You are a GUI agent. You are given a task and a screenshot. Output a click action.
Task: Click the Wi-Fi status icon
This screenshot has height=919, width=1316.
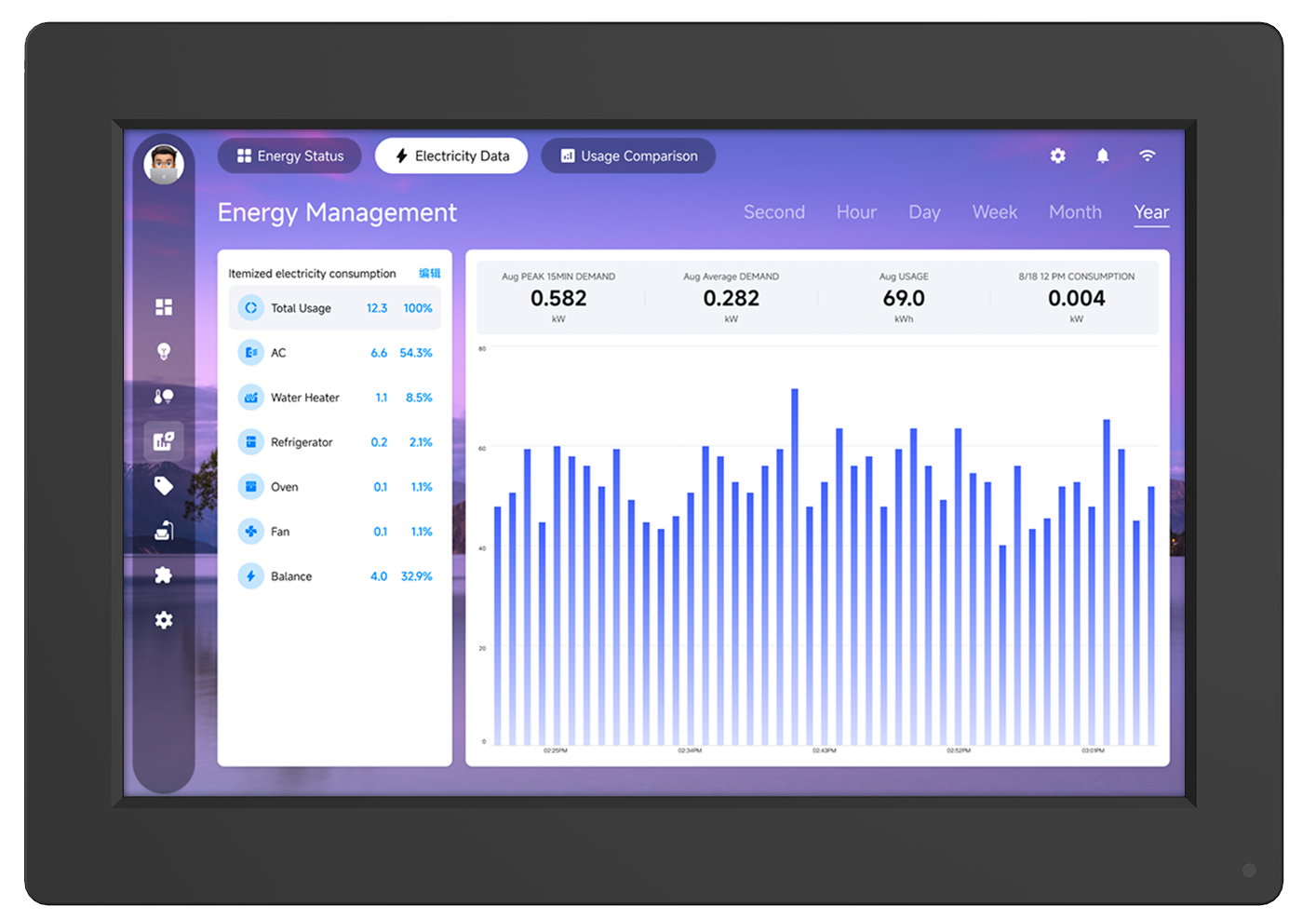[1147, 155]
